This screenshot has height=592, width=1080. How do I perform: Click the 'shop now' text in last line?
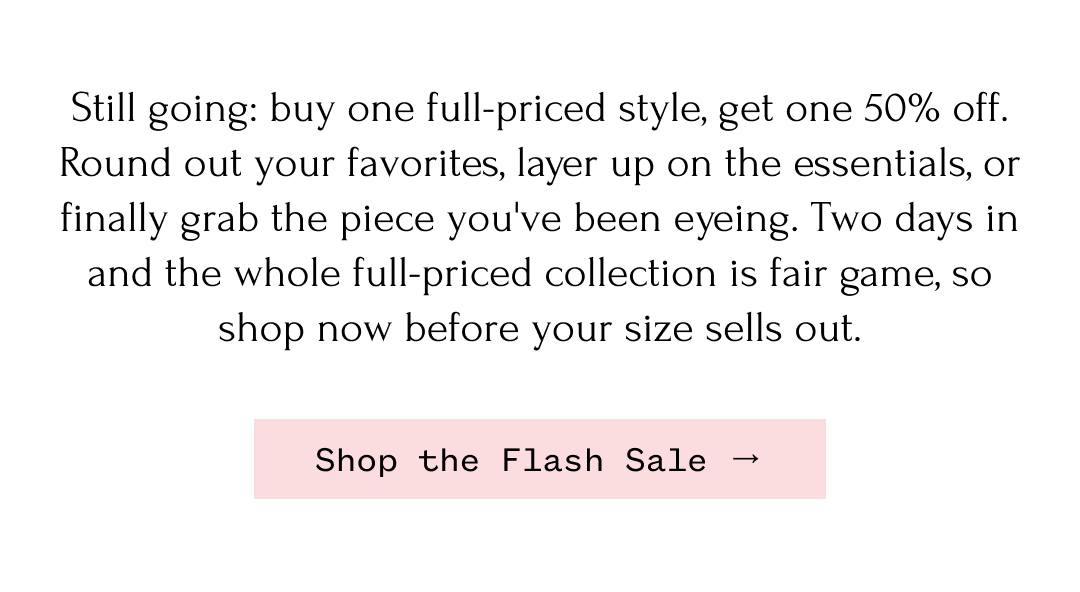point(304,329)
